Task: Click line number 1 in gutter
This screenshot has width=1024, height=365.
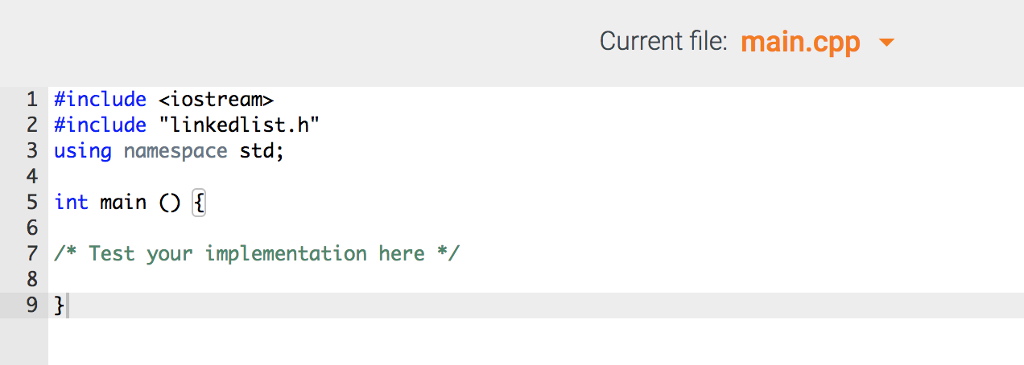Action: pyautogui.click(x=33, y=100)
